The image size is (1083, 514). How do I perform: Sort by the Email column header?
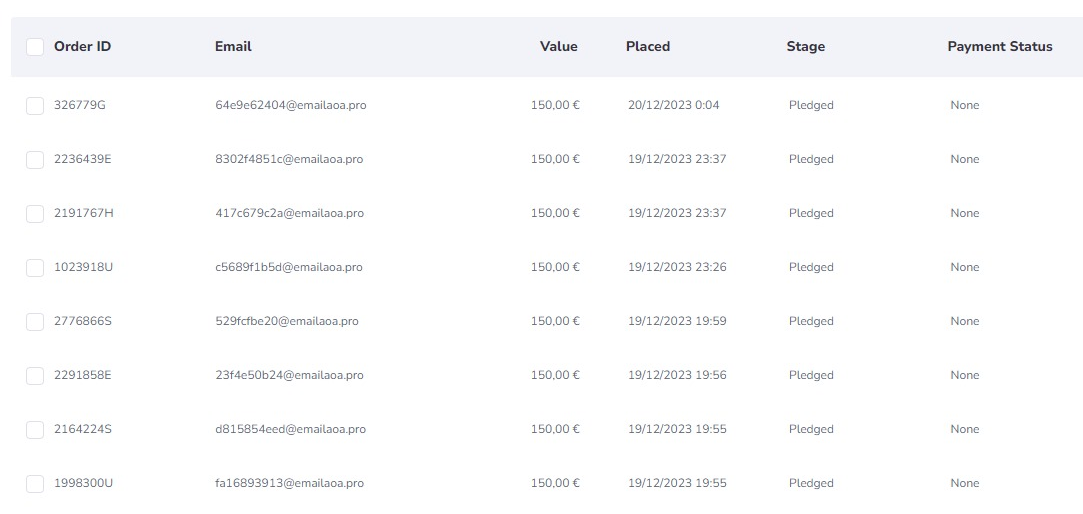(x=233, y=46)
